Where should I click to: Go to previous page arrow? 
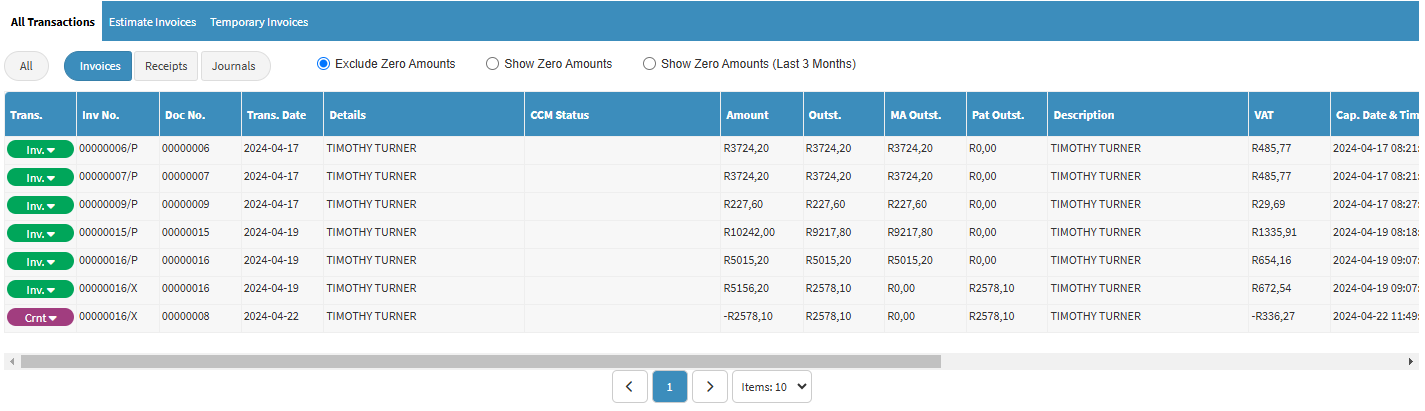tap(629, 386)
